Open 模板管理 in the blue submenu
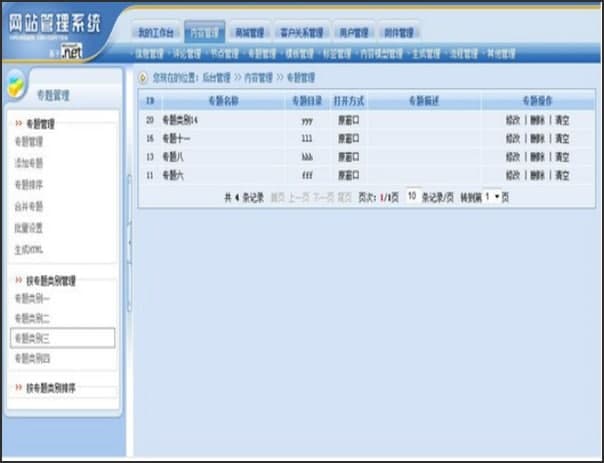 click(299, 54)
